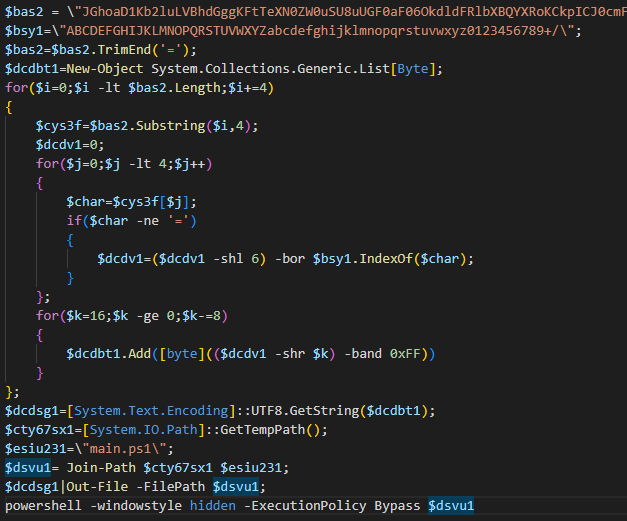Click the TrimEnd method call
627x521 pixels.
click(124, 50)
